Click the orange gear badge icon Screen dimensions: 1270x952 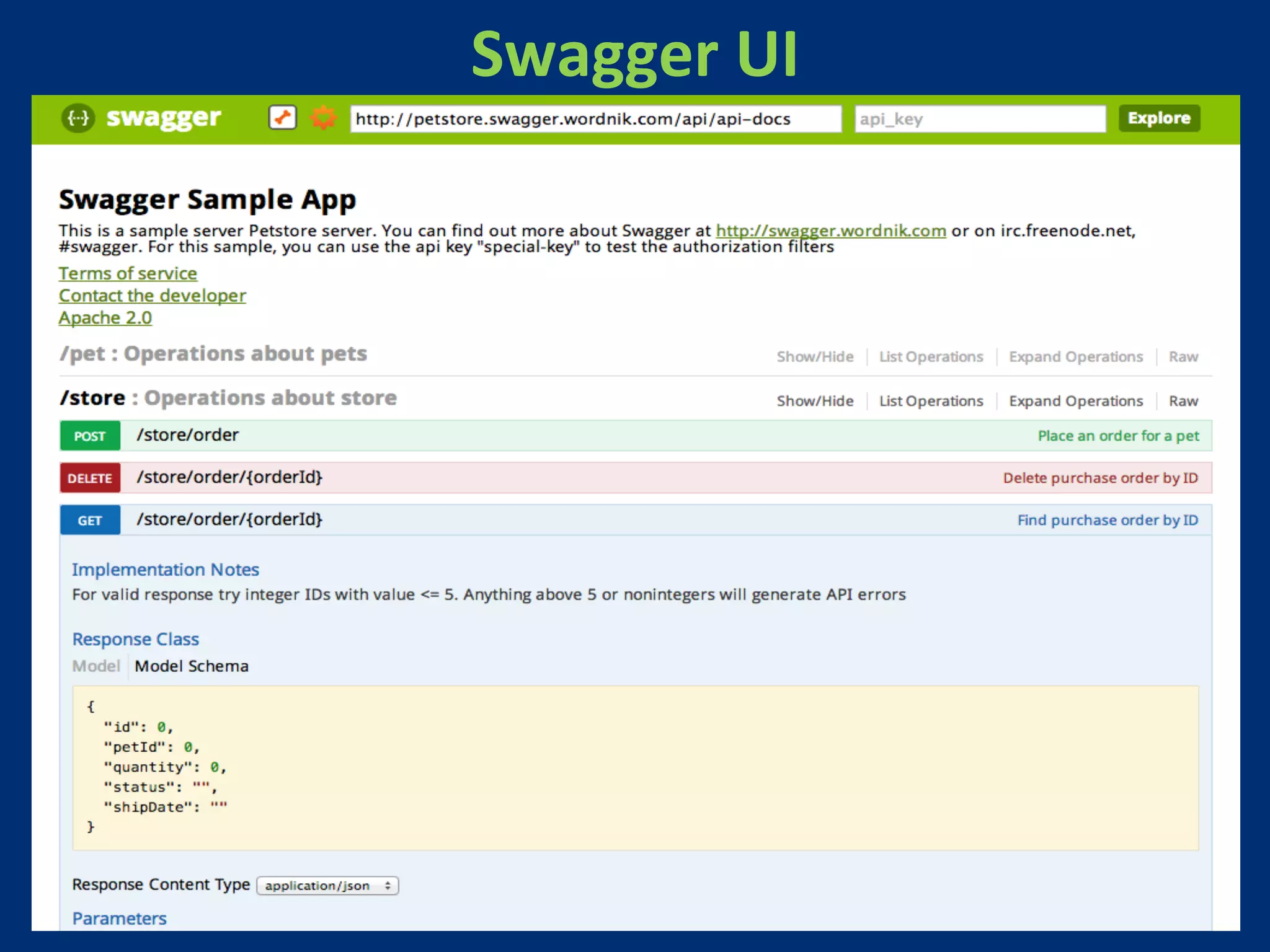tap(323, 117)
